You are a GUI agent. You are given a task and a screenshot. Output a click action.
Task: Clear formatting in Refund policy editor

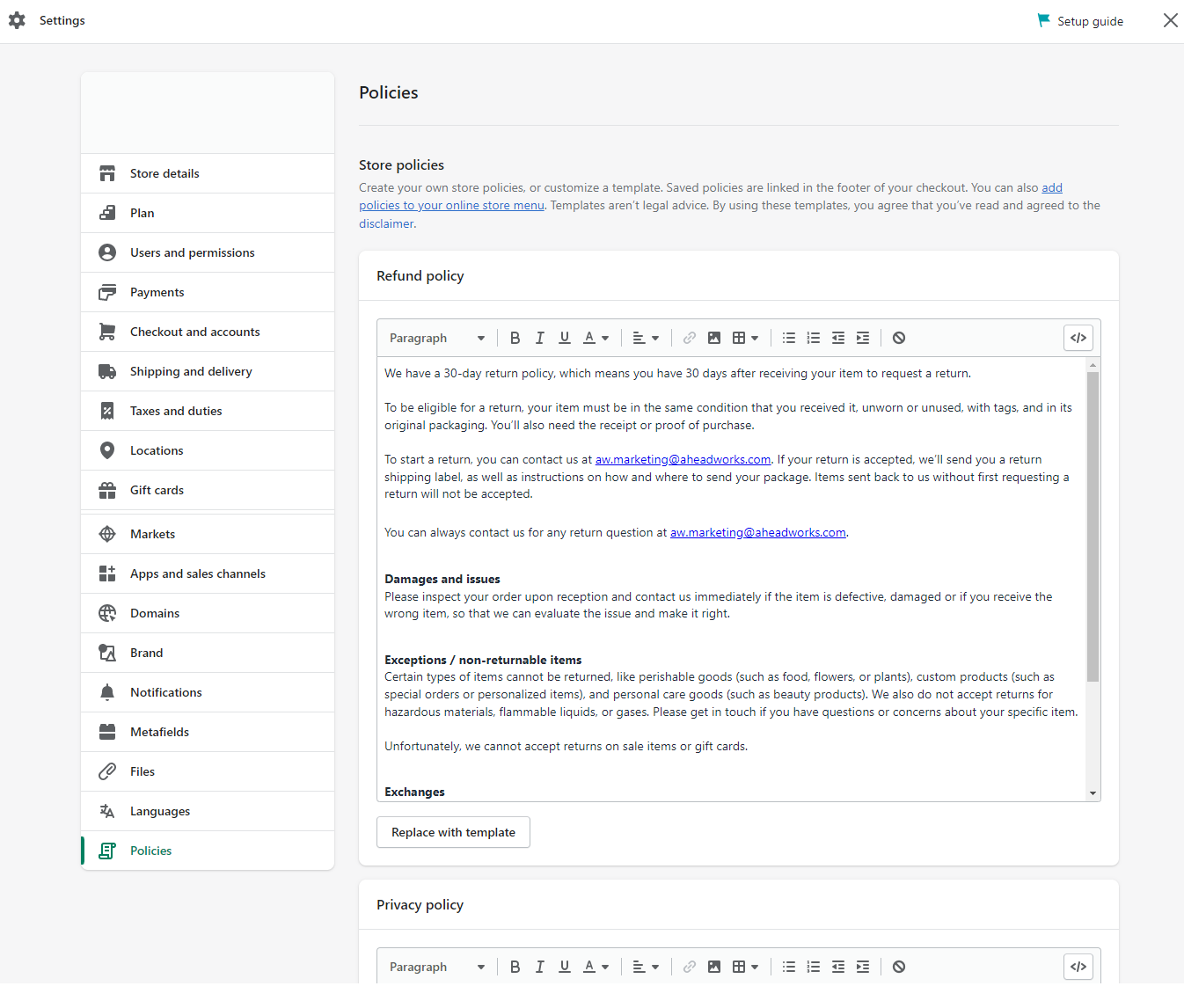[x=899, y=338]
